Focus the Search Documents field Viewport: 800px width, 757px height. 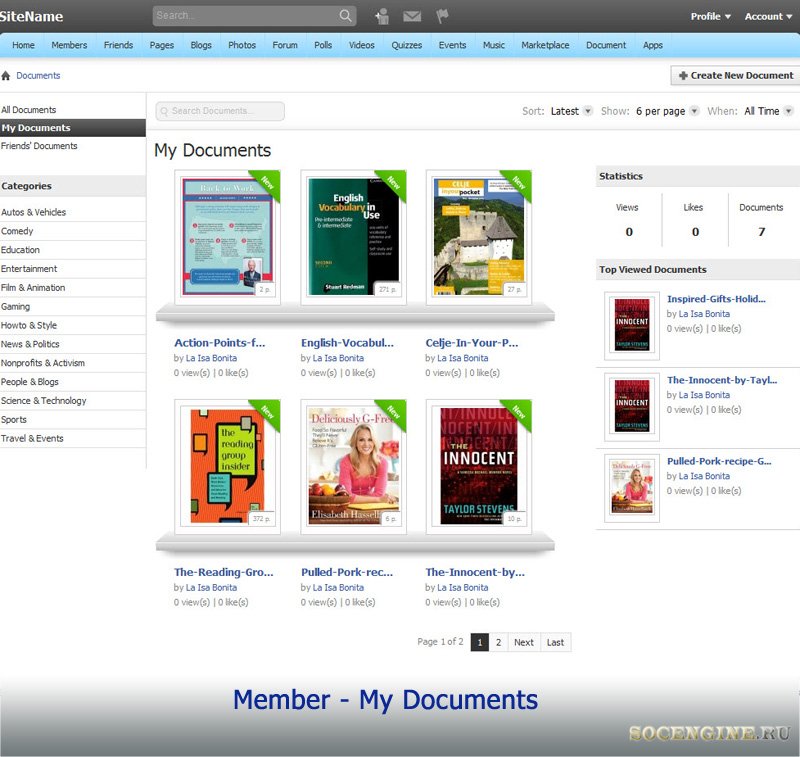coord(220,111)
